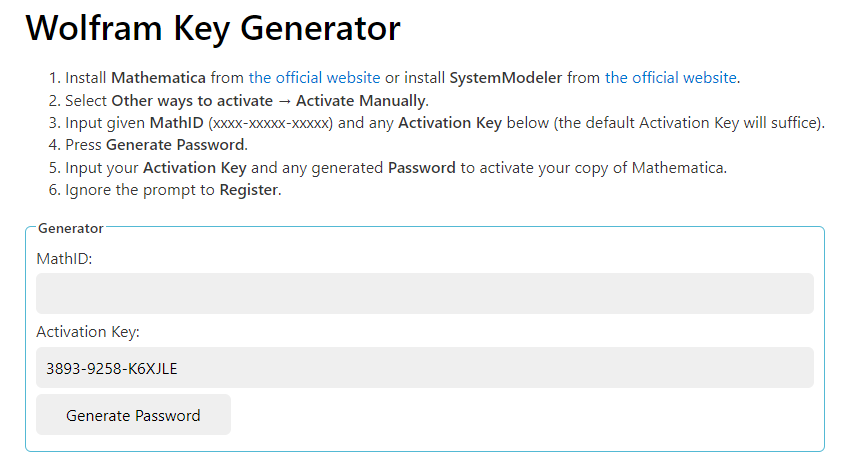Open the SystemModeler official website link

coord(670,77)
